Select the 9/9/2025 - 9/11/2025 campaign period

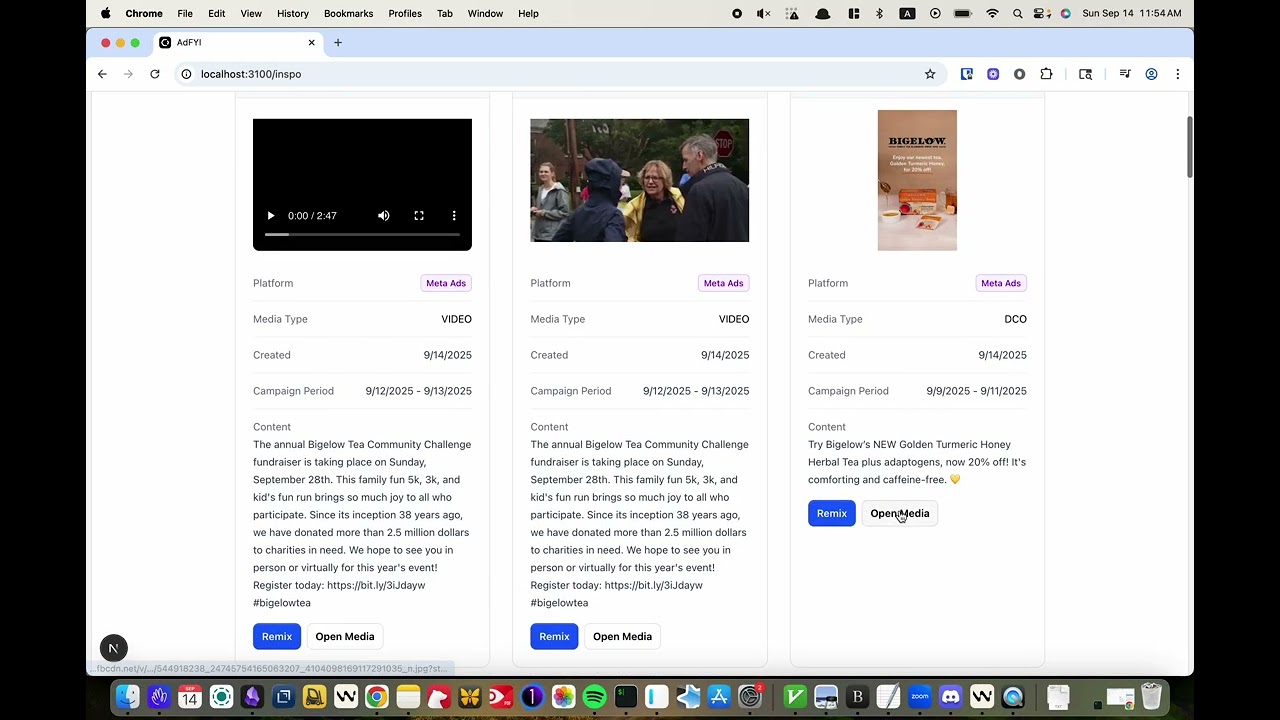[977, 391]
